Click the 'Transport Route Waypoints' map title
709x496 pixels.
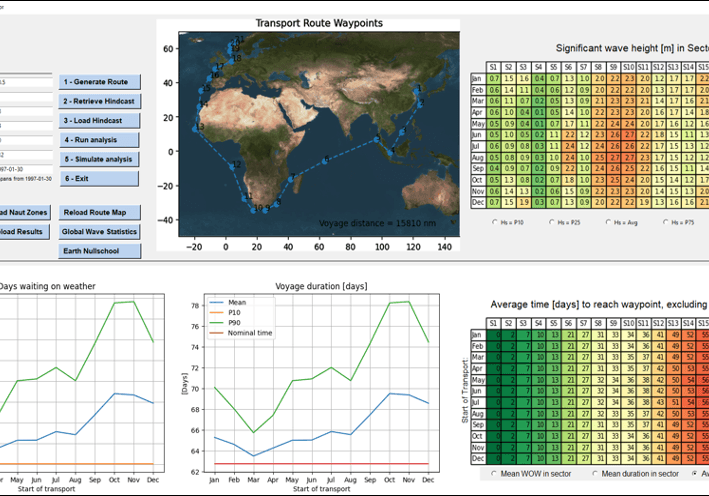(319, 24)
